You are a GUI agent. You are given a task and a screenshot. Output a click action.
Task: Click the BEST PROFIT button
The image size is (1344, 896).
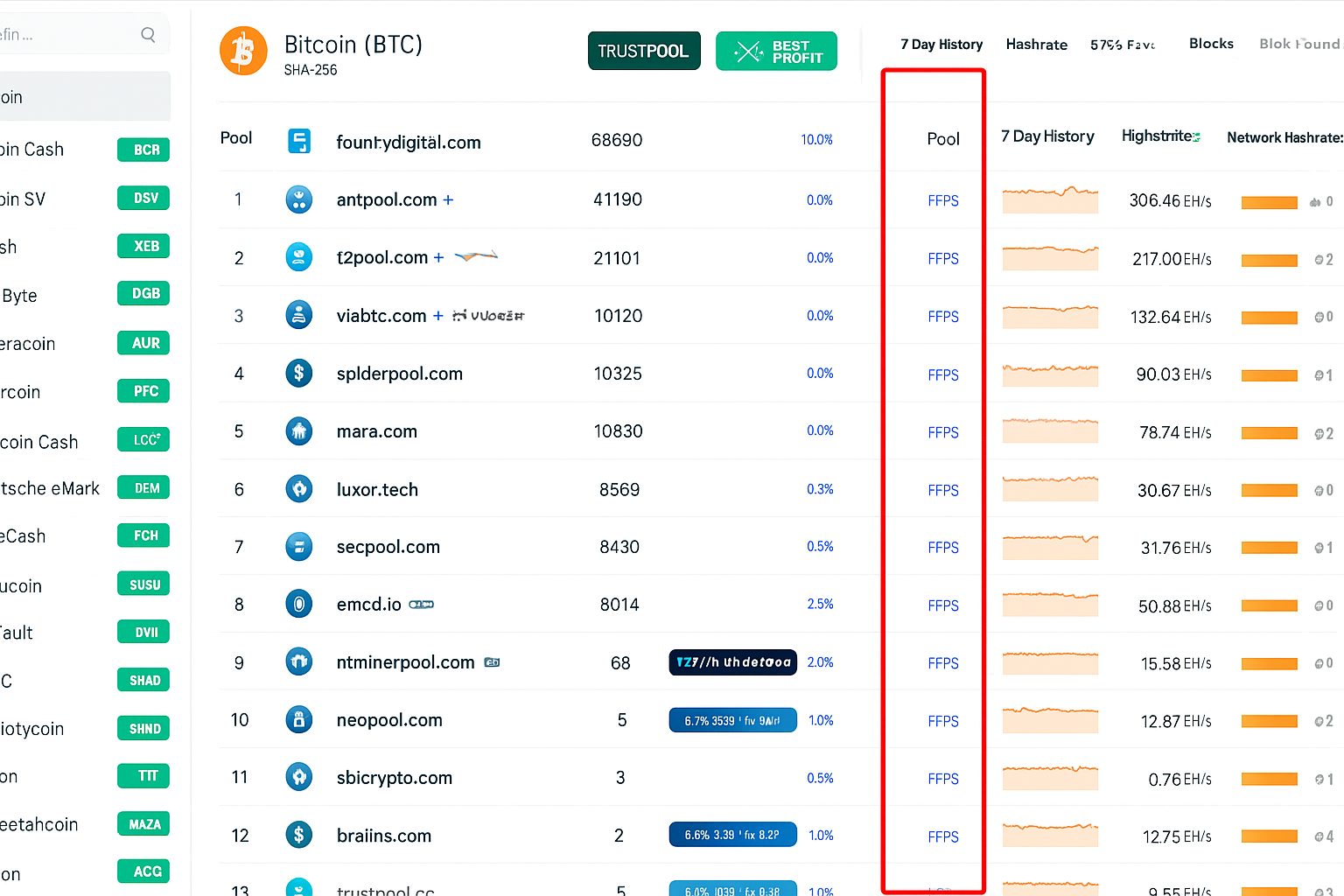pyautogui.click(x=776, y=51)
